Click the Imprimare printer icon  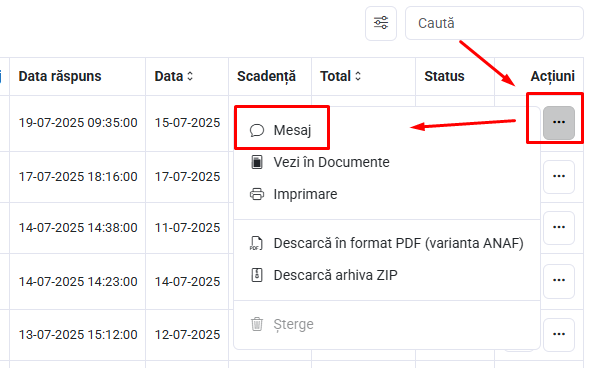point(257,194)
